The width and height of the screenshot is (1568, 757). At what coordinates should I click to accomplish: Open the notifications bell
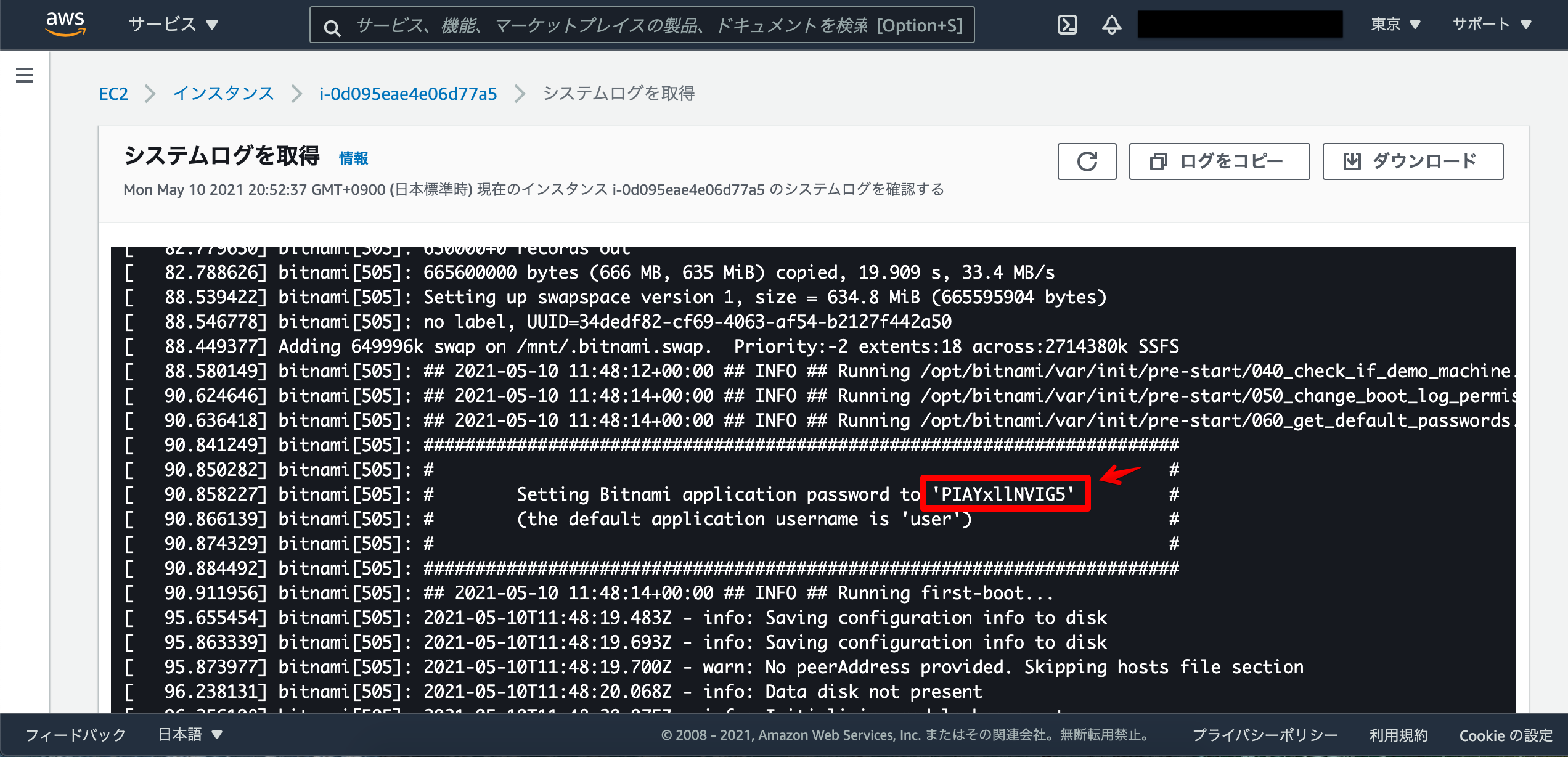click(1111, 25)
